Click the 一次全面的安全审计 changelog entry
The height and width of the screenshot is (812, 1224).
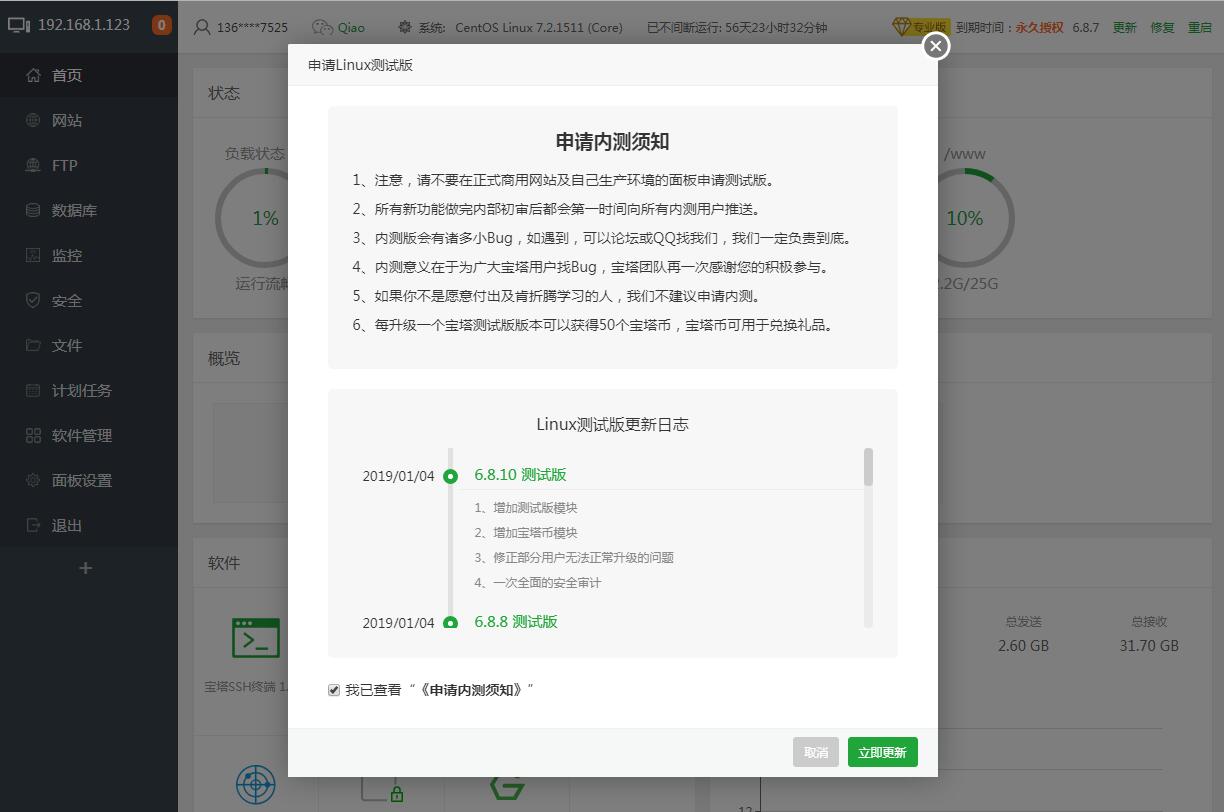tap(538, 583)
